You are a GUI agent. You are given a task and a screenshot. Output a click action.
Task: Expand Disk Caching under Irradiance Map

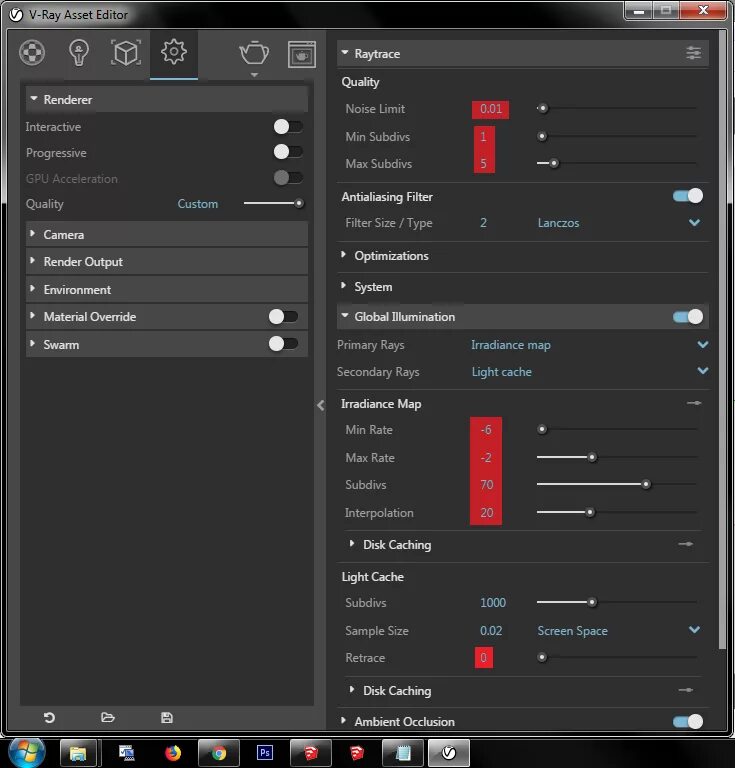click(397, 545)
